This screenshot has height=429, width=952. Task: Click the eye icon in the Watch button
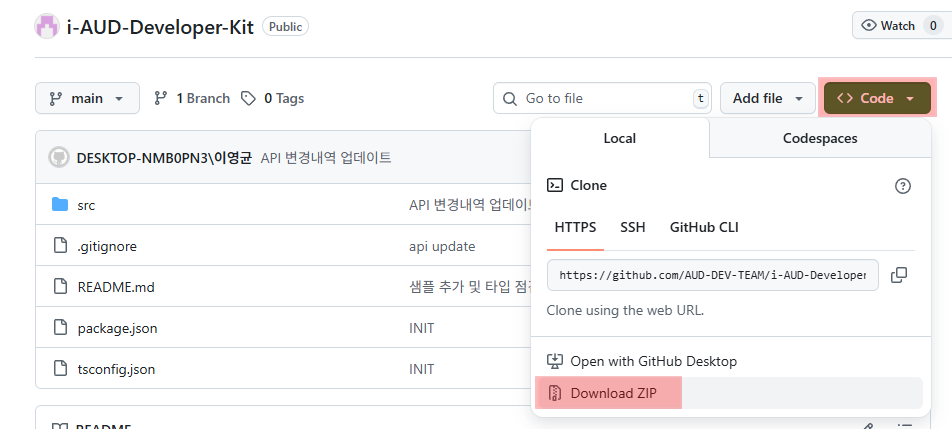coord(869,25)
